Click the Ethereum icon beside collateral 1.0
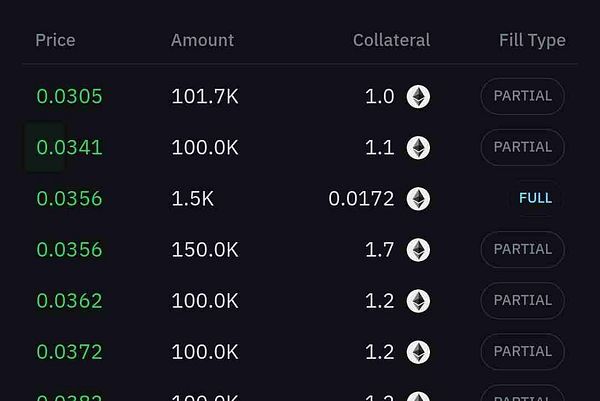The height and width of the screenshot is (401, 600). pos(418,97)
